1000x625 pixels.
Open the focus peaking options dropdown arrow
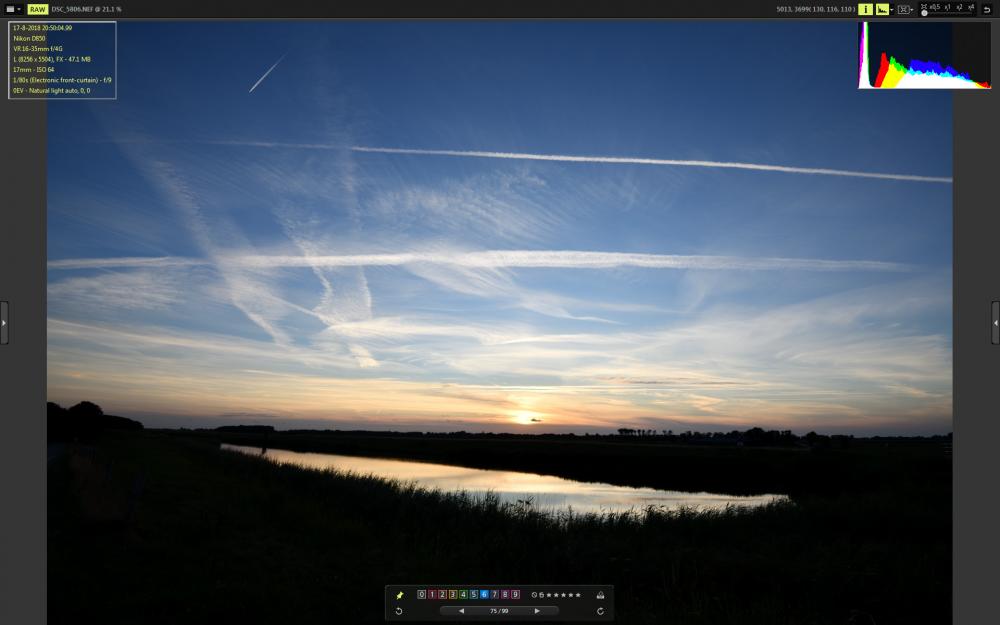point(912,10)
